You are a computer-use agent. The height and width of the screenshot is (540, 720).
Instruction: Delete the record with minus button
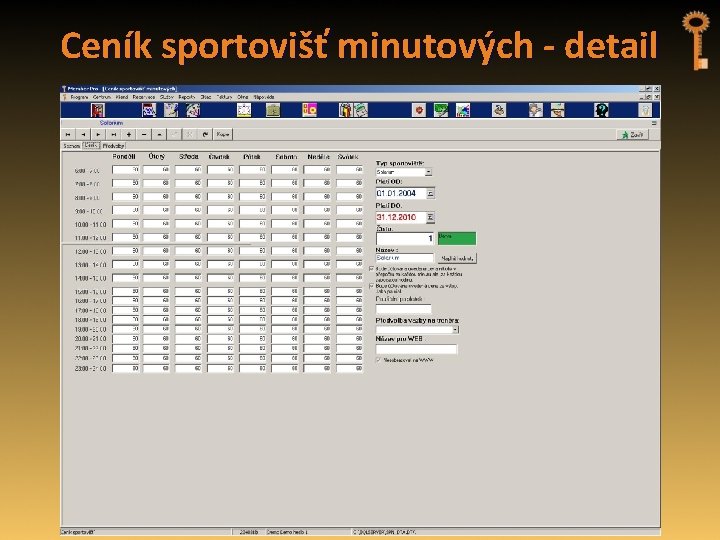coord(144,135)
